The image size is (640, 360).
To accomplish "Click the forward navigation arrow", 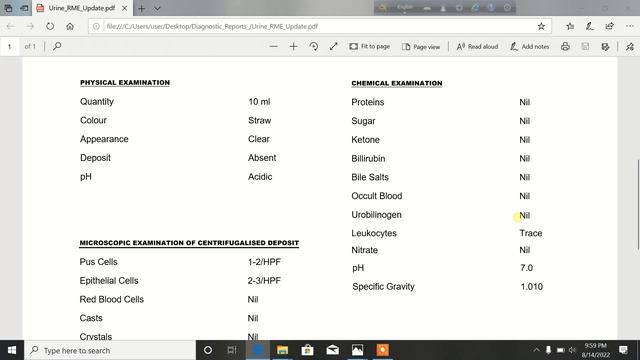I will (x=30, y=26).
